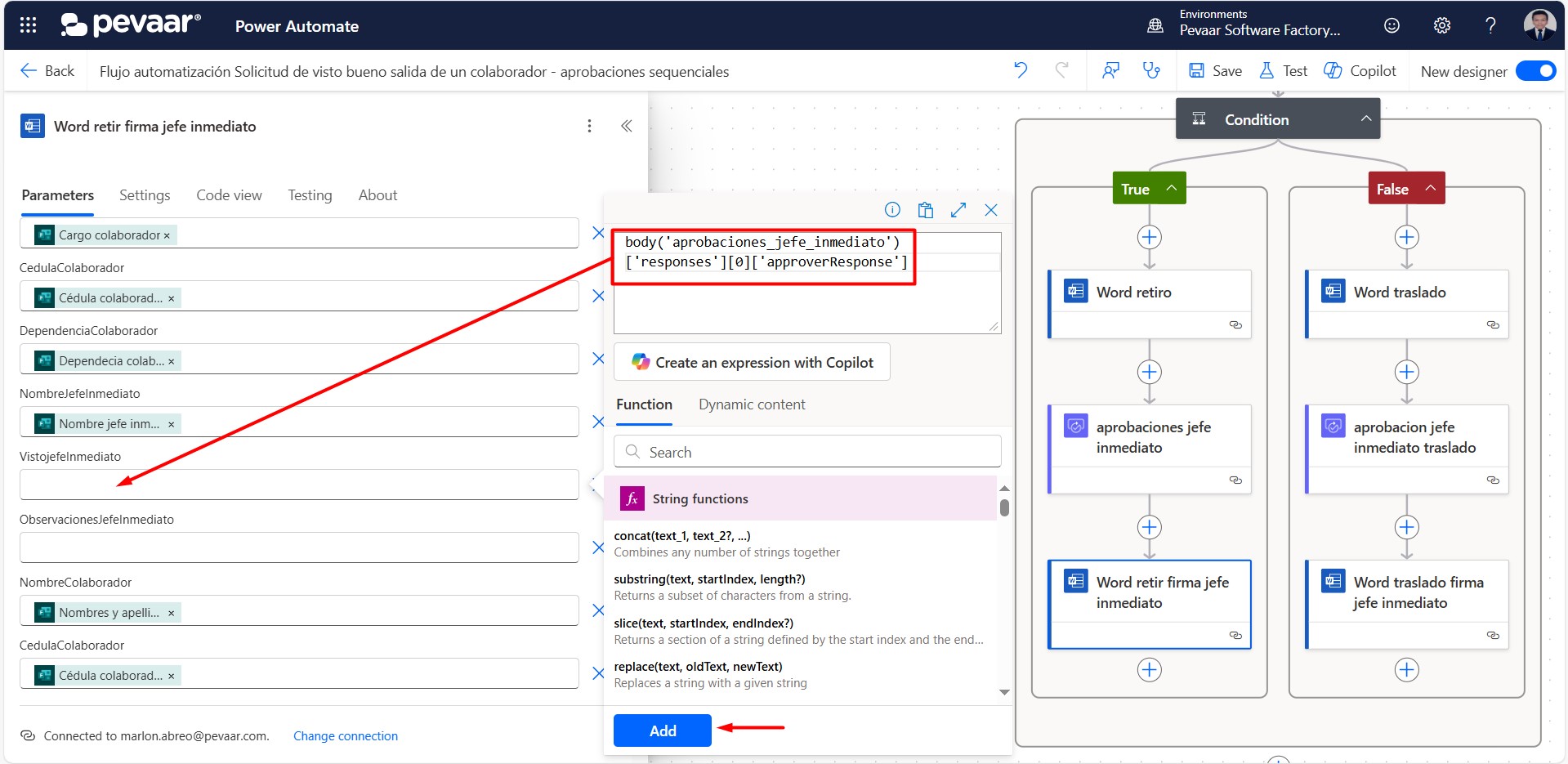Image resolution: width=1568 pixels, height=764 pixels.
Task: Open the settings gear icon
Action: (1442, 25)
